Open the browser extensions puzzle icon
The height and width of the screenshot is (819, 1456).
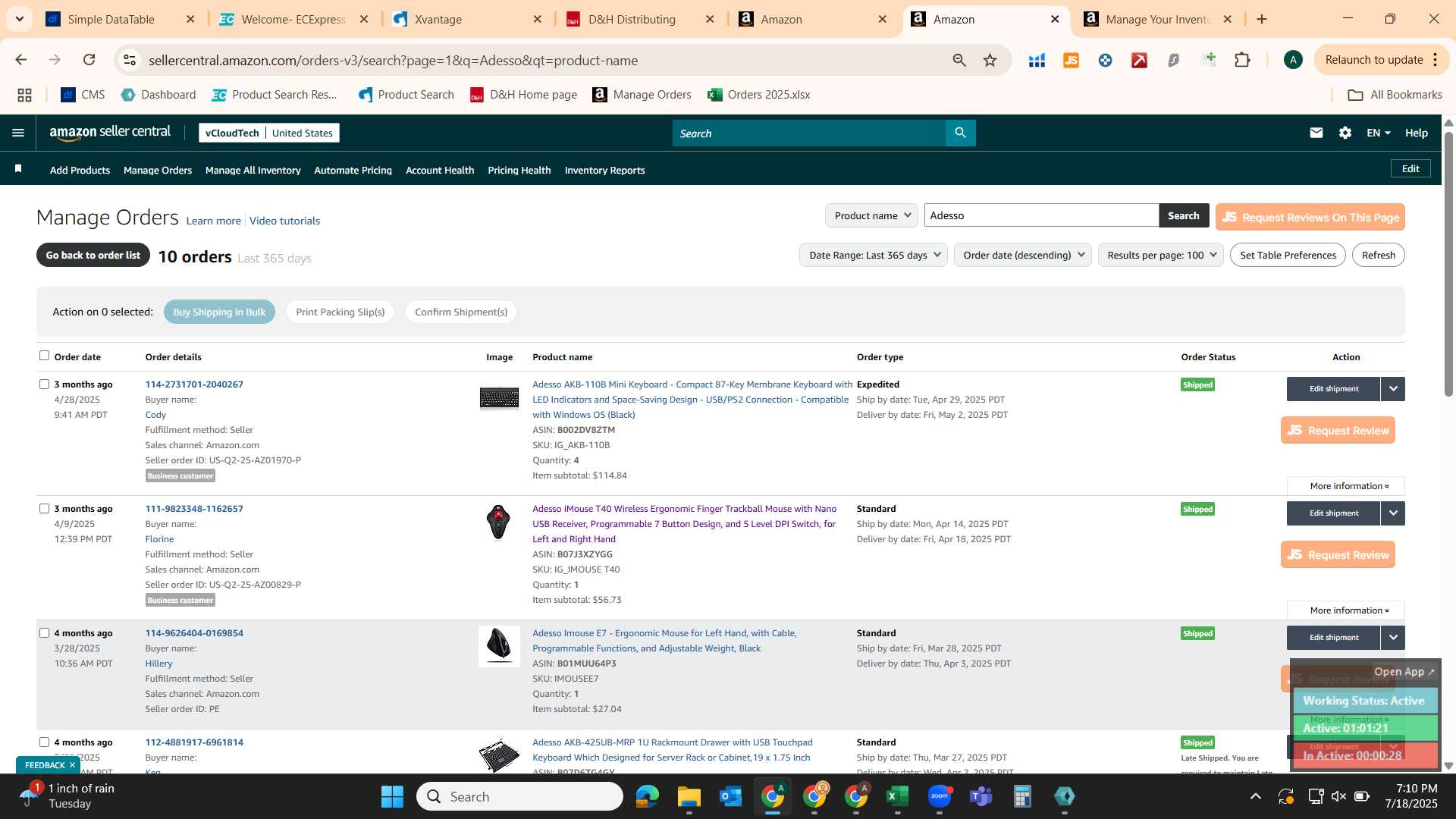click(x=1242, y=60)
